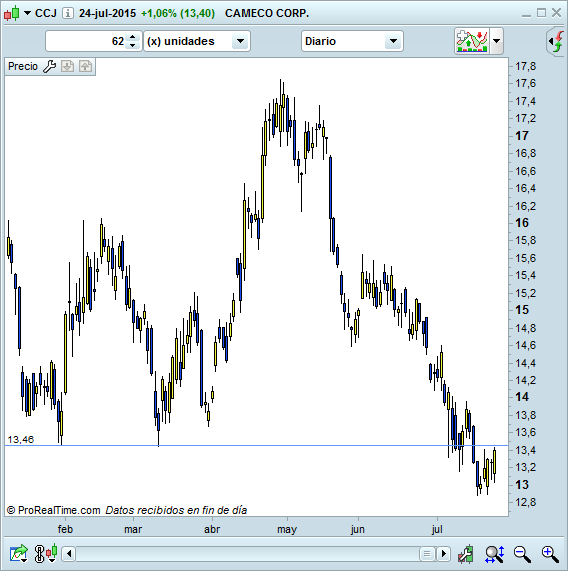
Task: Click the 12,8 price axis label
Action: click(x=525, y=502)
